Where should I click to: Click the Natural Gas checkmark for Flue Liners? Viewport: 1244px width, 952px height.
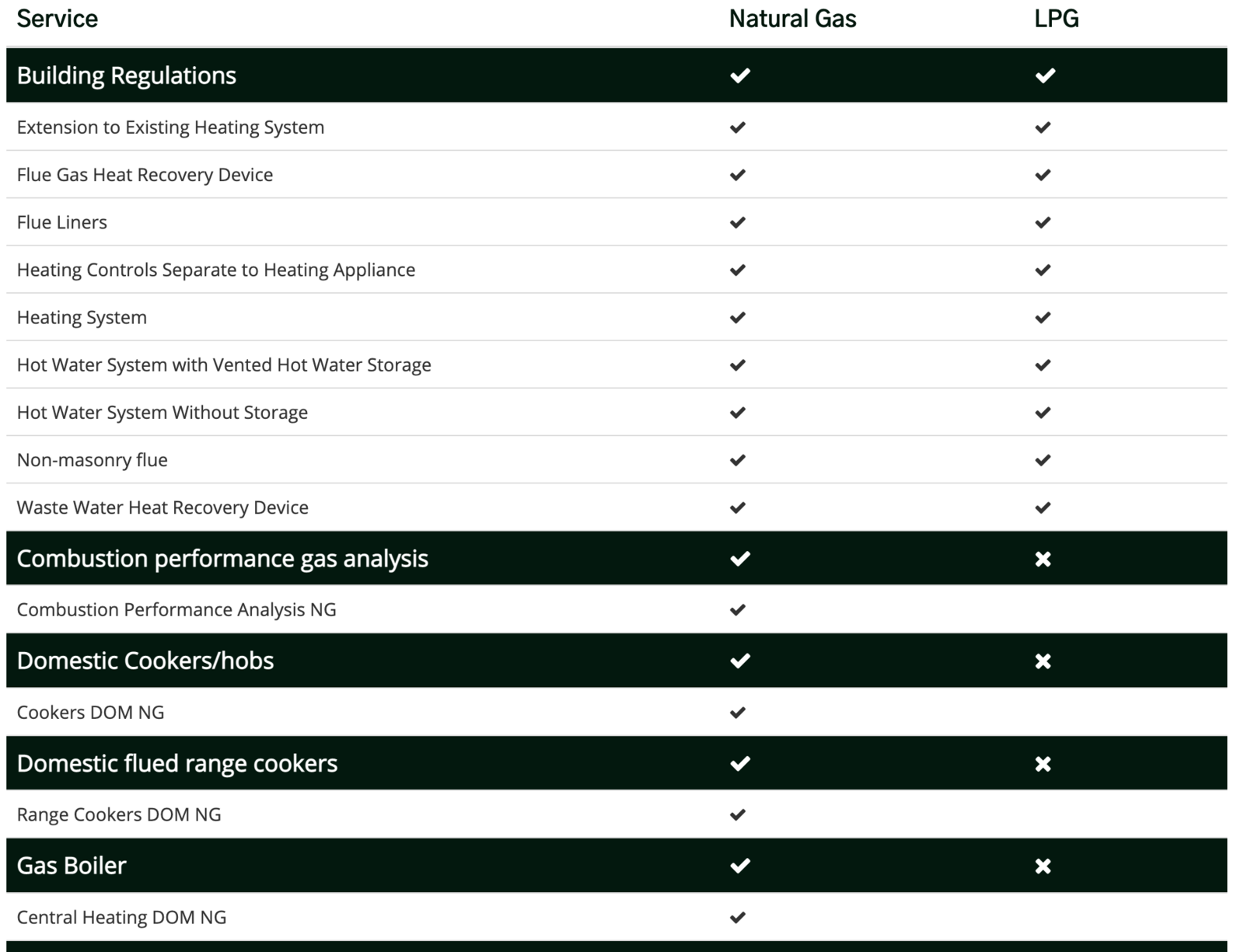738,222
